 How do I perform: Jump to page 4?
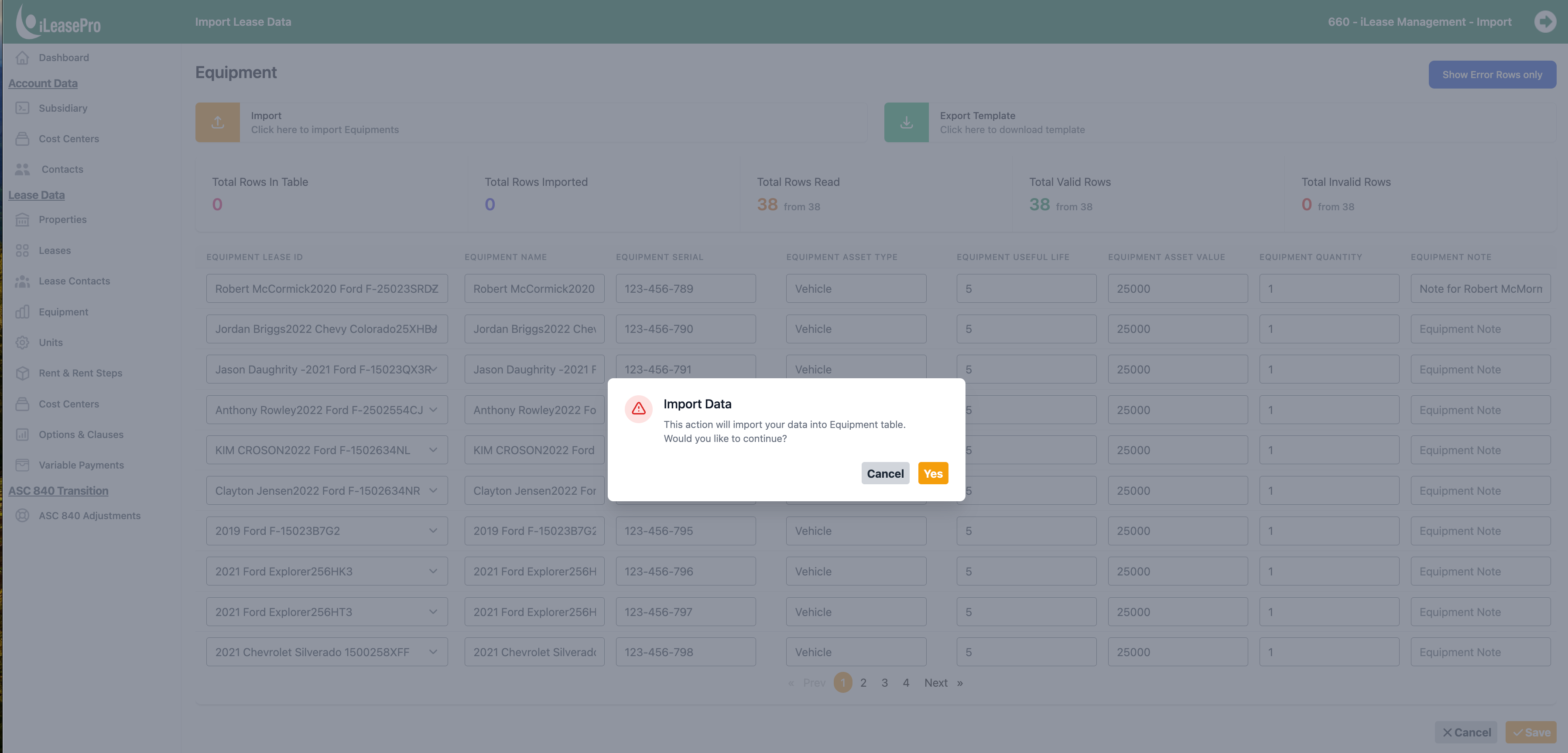coord(906,683)
